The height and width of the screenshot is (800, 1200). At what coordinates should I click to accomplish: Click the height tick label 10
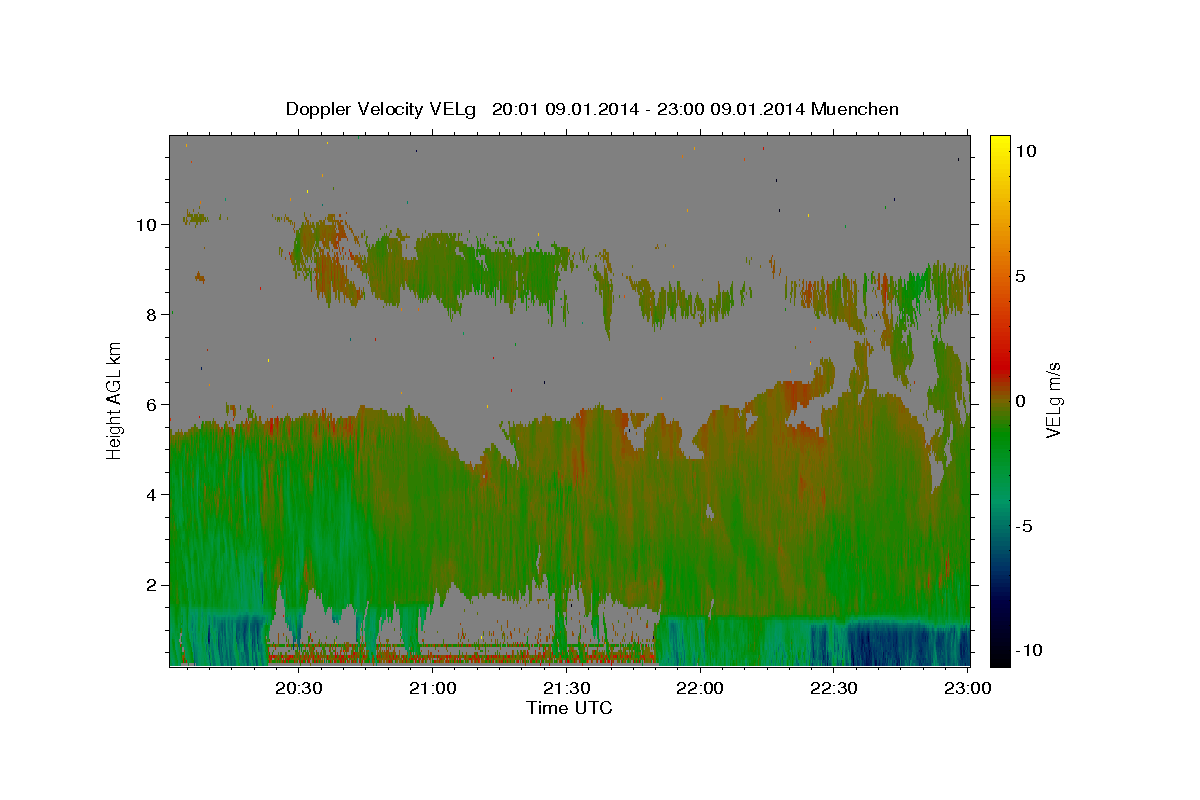pos(146,225)
